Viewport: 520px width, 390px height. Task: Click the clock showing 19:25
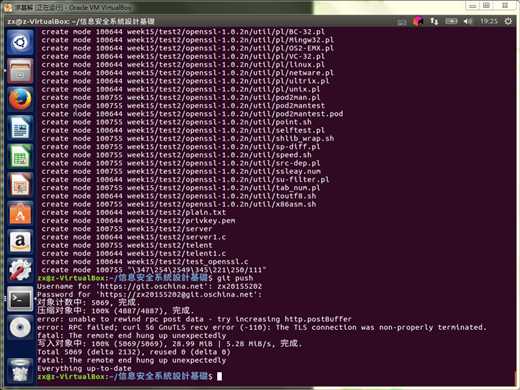(x=489, y=21)
